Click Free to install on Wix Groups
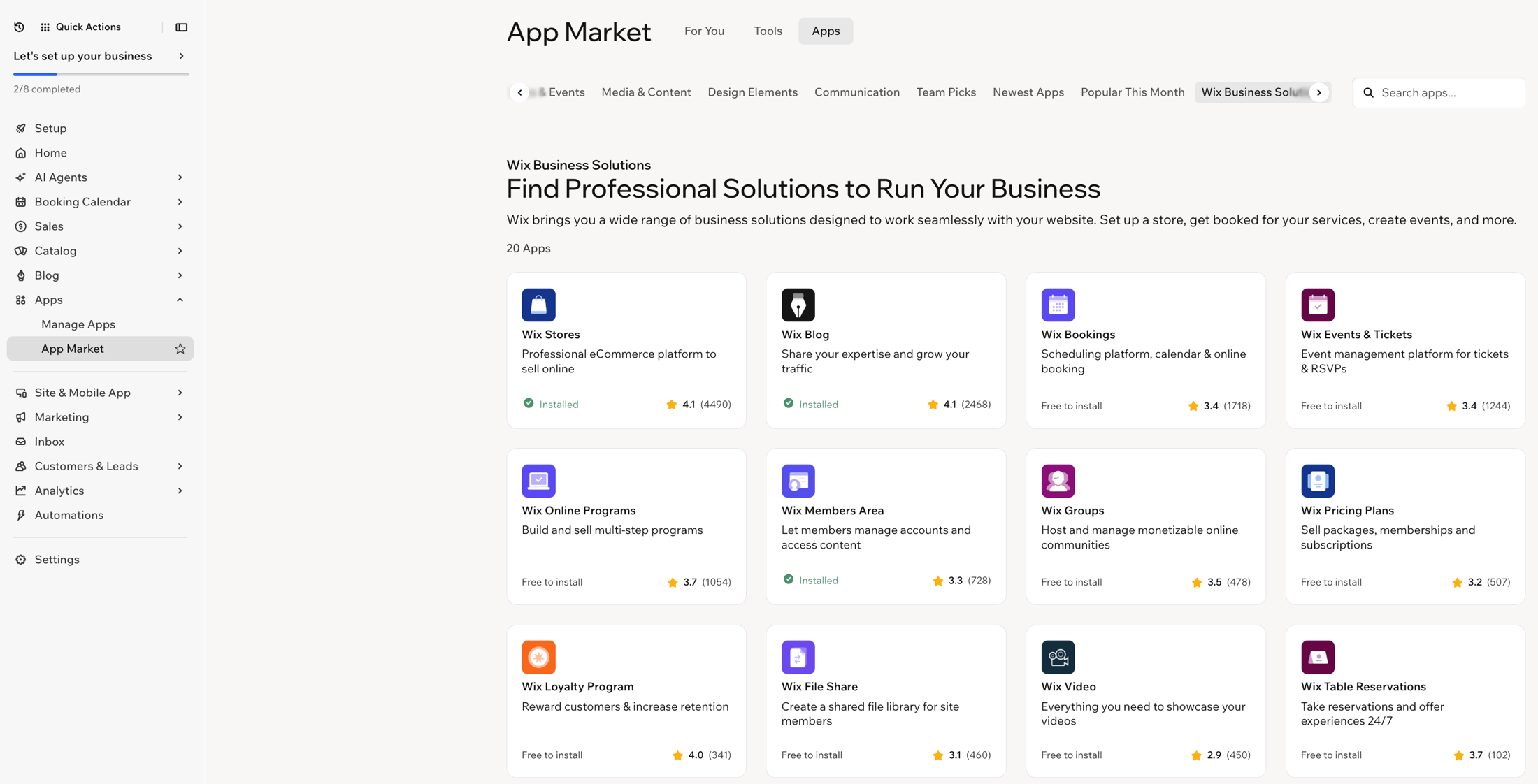The image size is (1538, 784). pyautogui.click(x=1071, y=582)
